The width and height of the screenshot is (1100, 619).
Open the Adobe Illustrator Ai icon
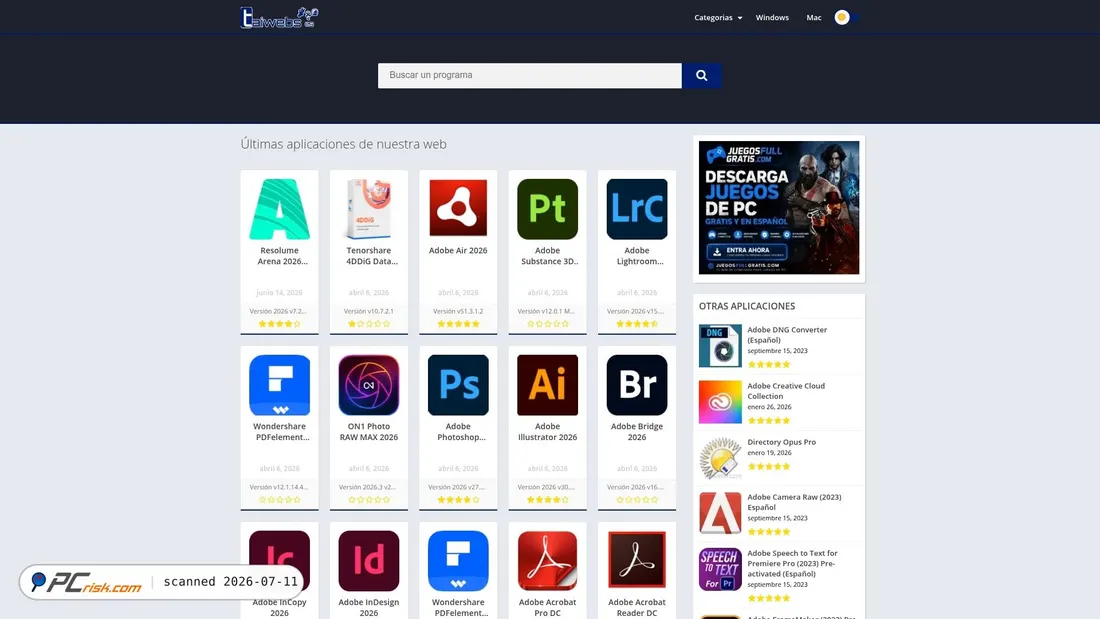547,385
